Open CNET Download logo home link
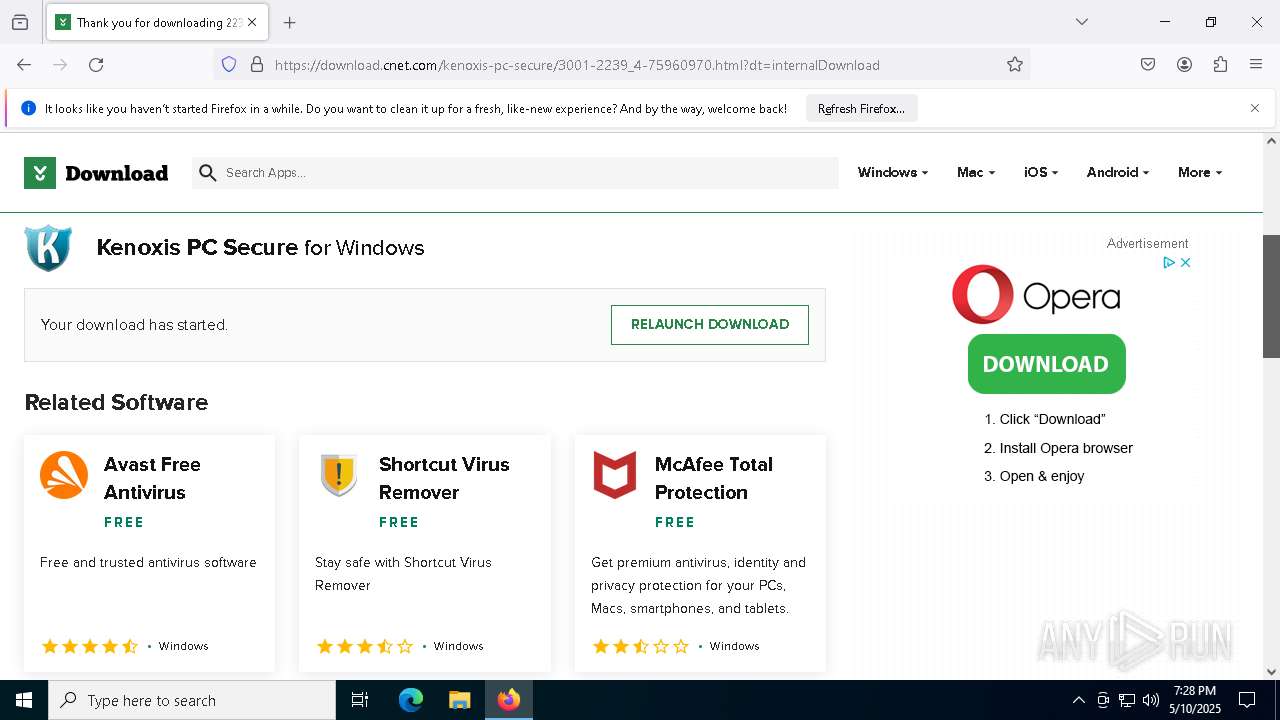1280x720 pixels. [x=97, y=173]
